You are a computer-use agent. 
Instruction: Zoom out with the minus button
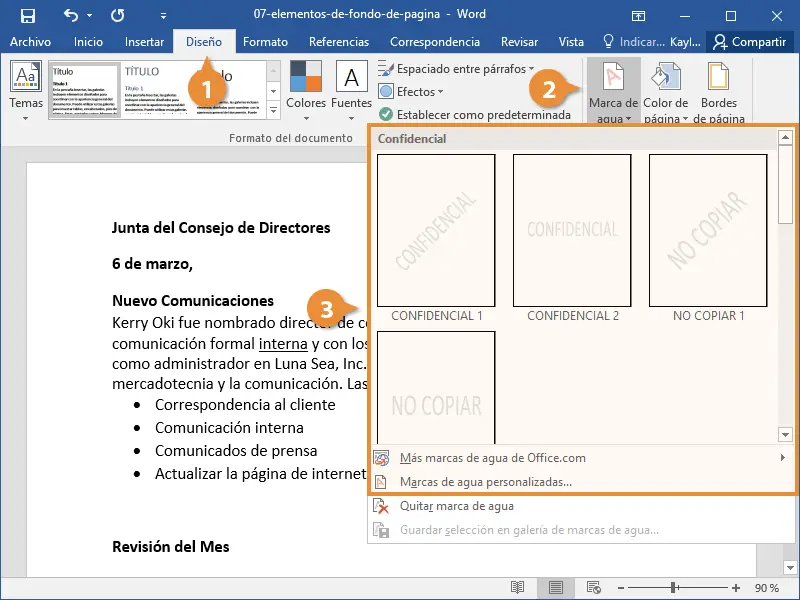pos(621,588)
